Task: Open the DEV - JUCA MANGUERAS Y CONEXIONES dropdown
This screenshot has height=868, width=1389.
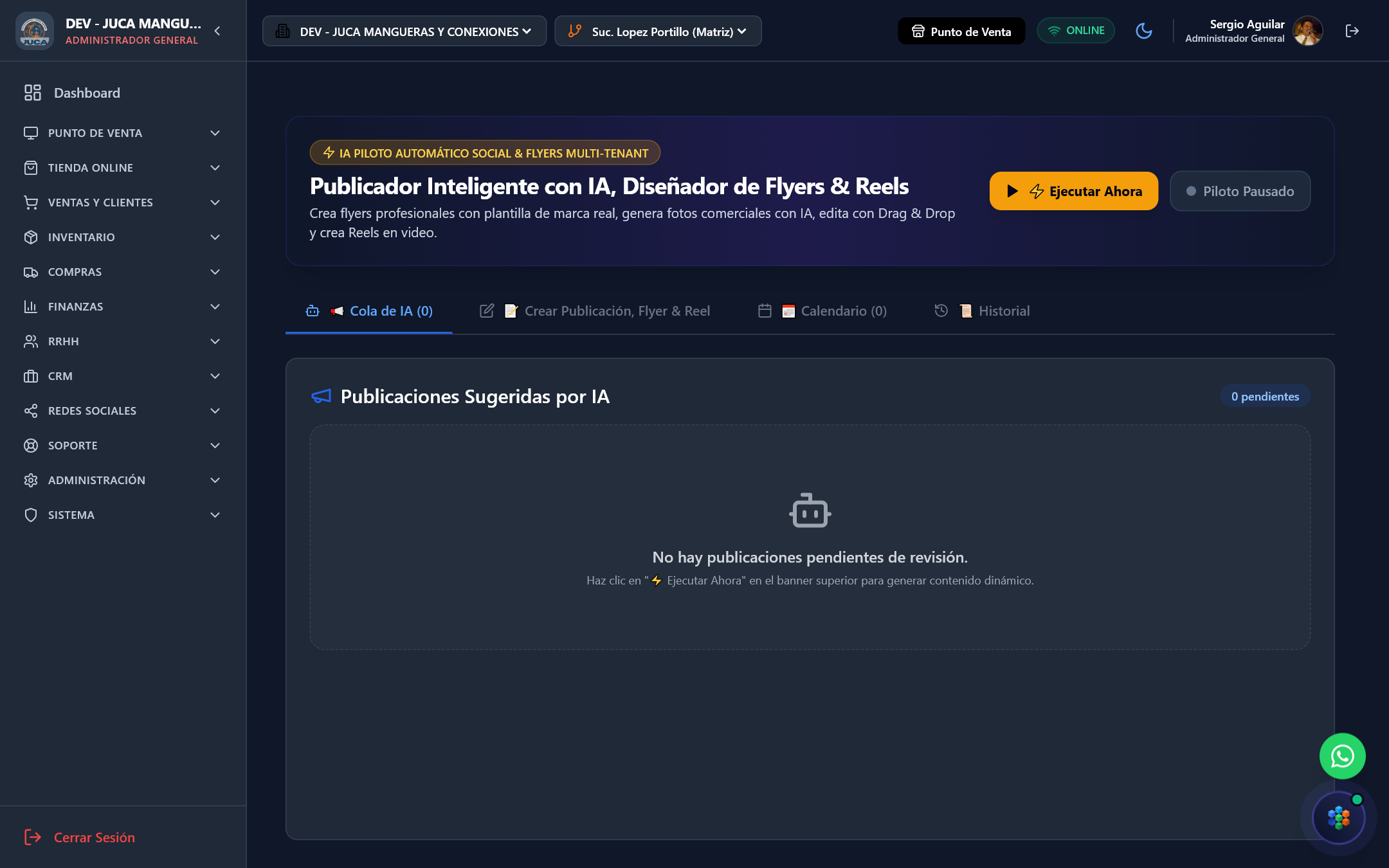Action: 404,31
